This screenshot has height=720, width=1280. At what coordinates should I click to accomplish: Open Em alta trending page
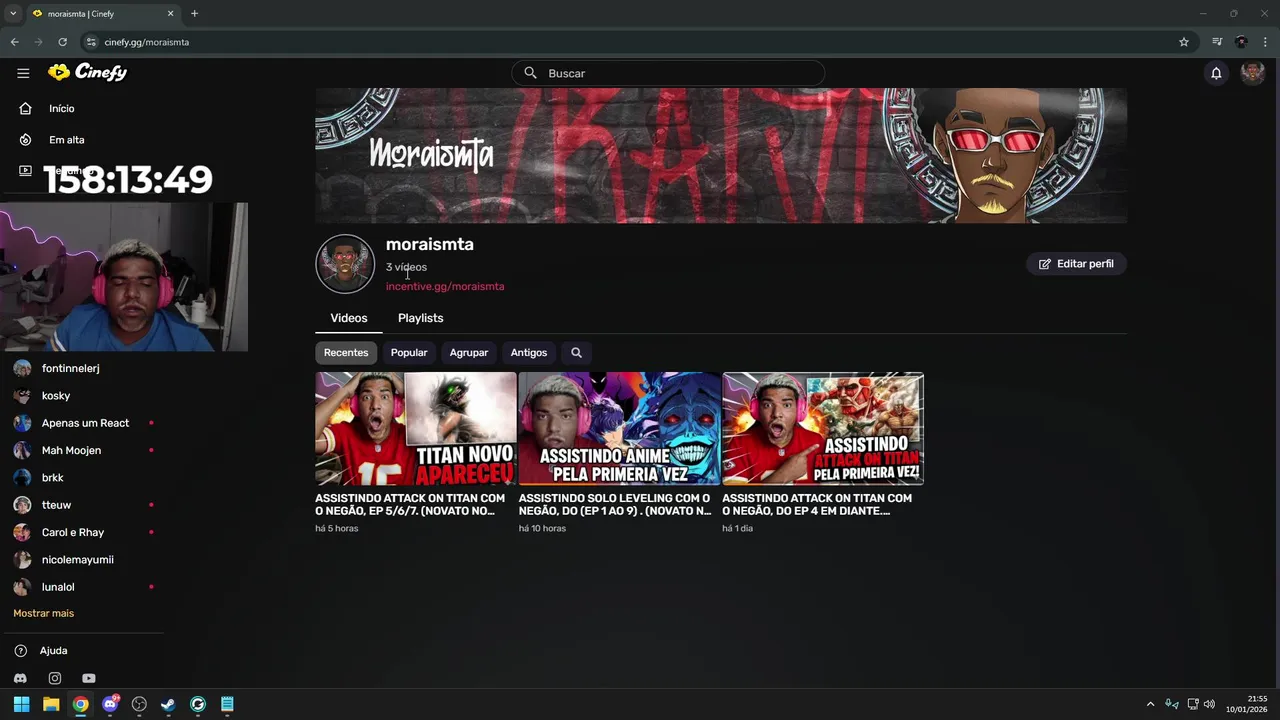coord(66,140)
